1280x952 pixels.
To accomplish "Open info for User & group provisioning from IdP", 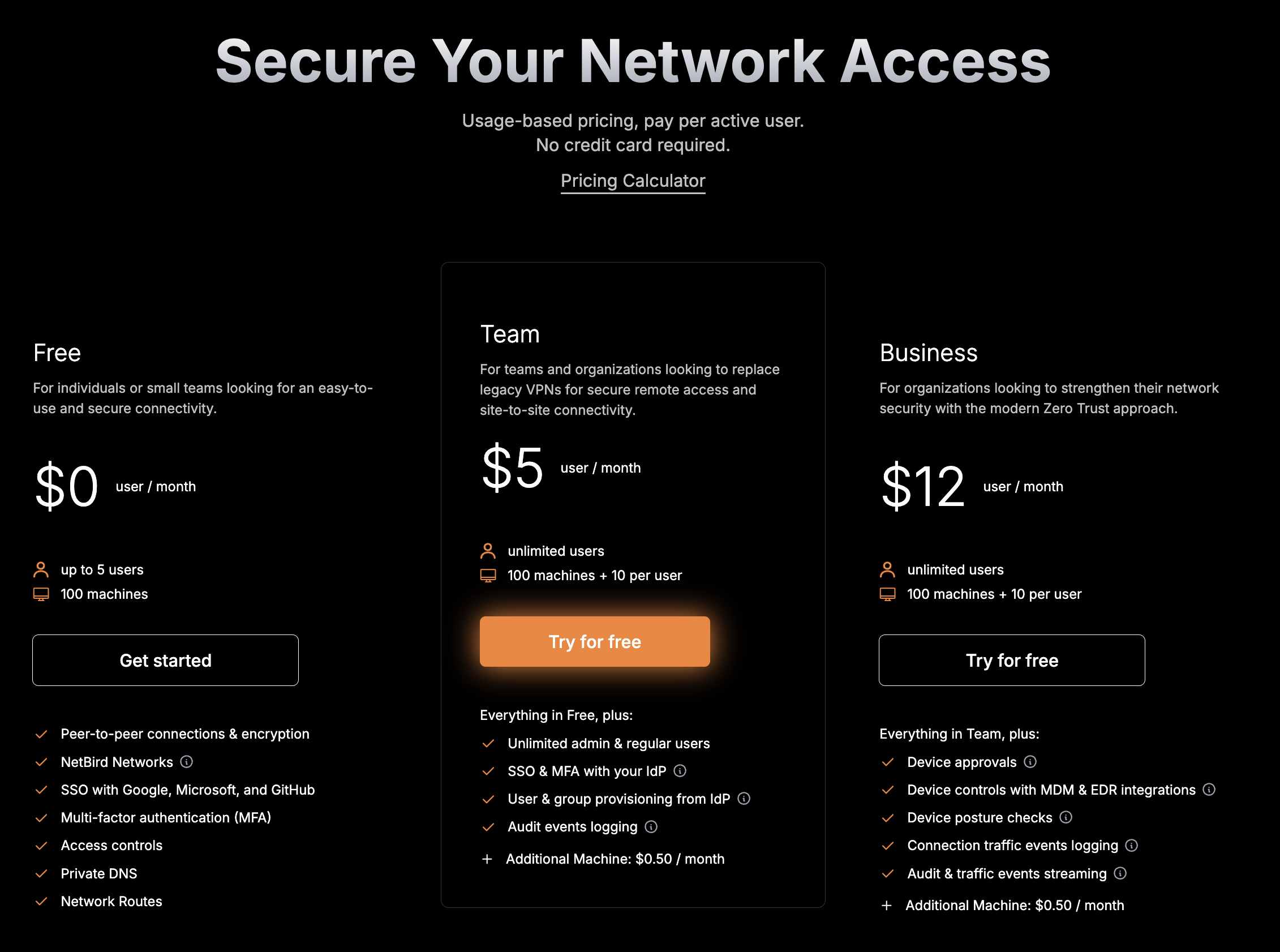I will (744, 799).
